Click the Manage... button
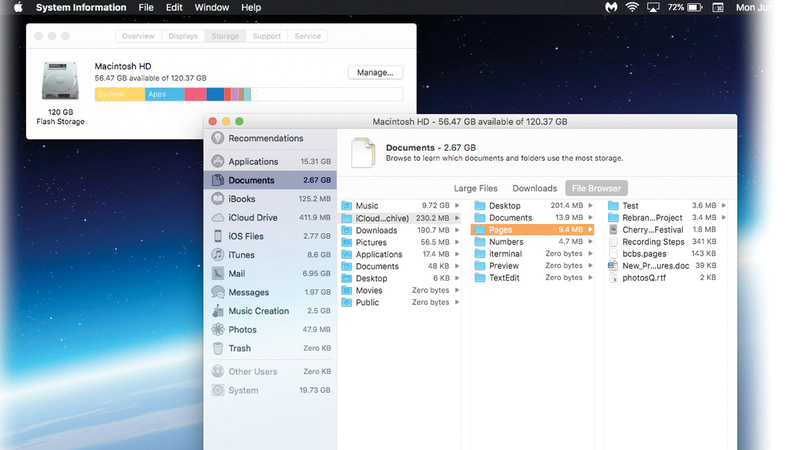 pyautogui.click(x=375, y=72)
